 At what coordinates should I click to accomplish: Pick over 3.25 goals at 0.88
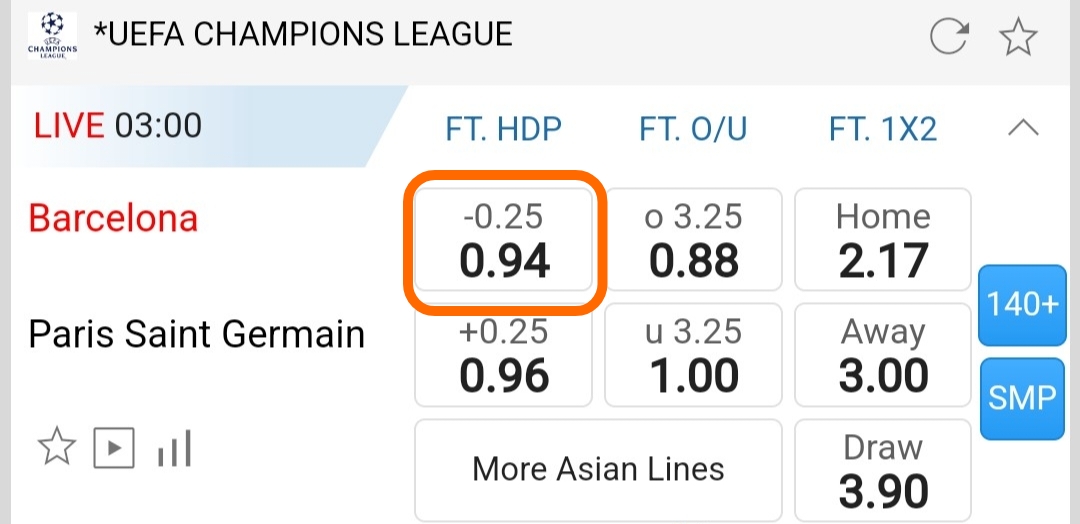(693, 240)
